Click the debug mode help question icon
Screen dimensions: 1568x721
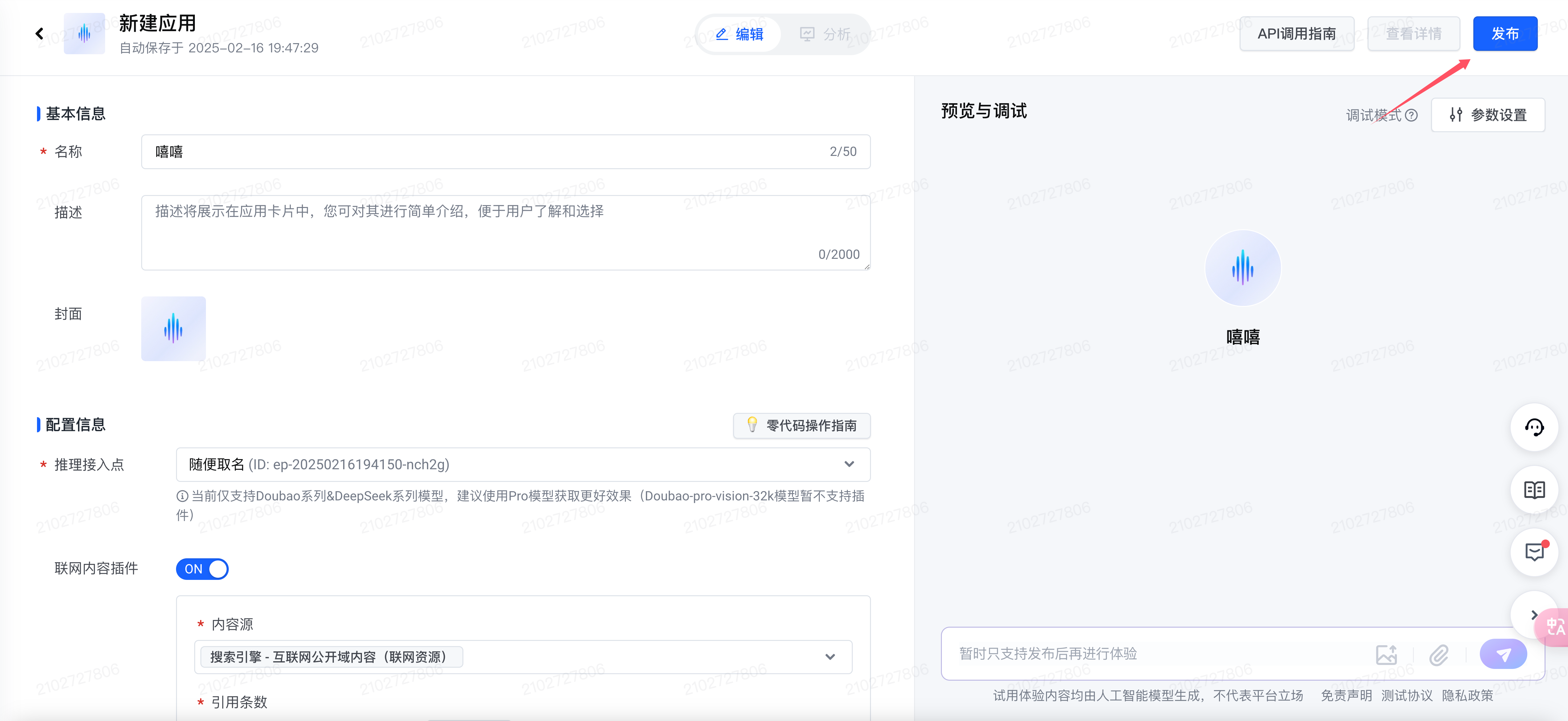tap(1412, 115)
